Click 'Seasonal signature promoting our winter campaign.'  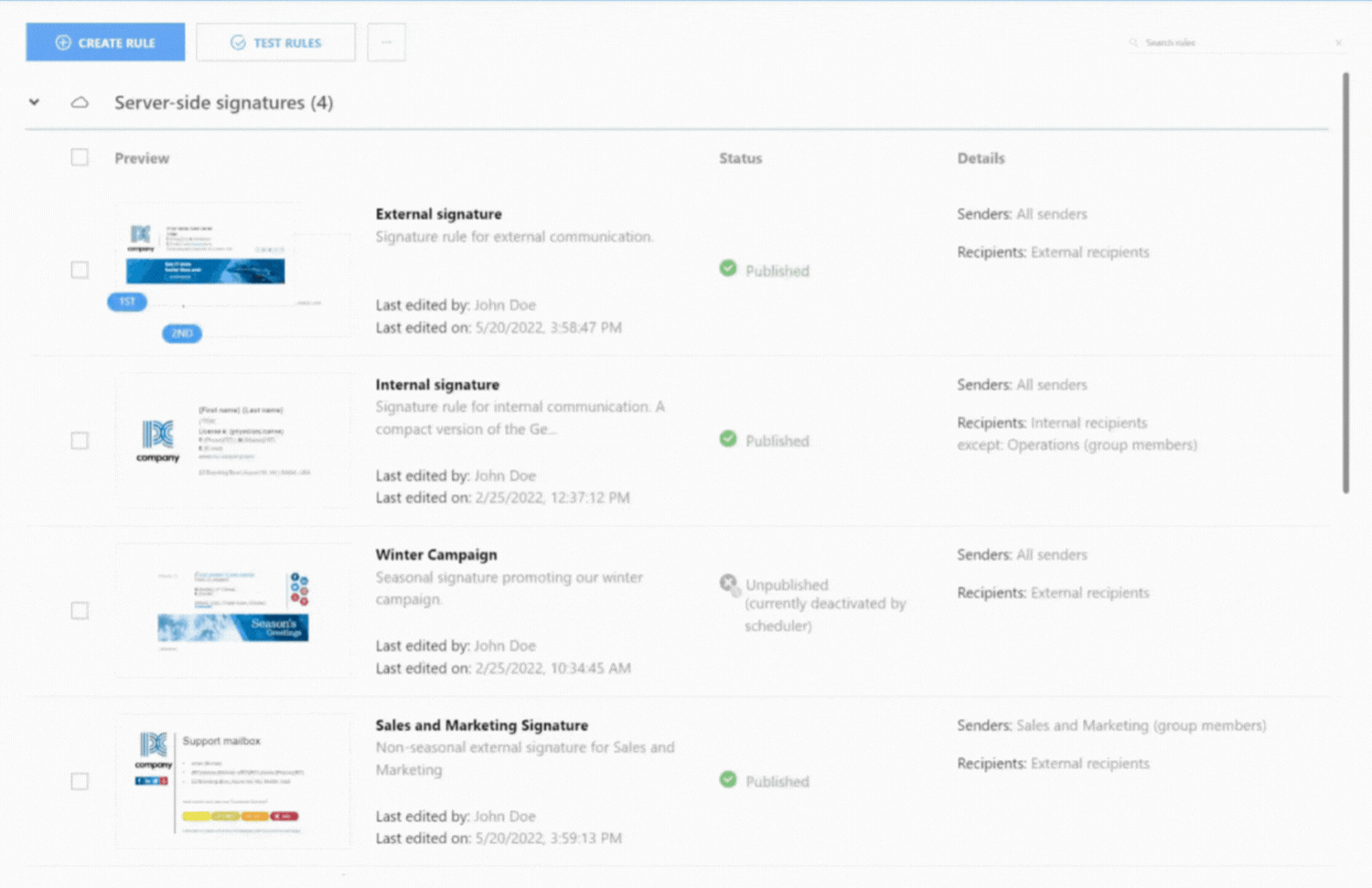(x=509, y=588)
